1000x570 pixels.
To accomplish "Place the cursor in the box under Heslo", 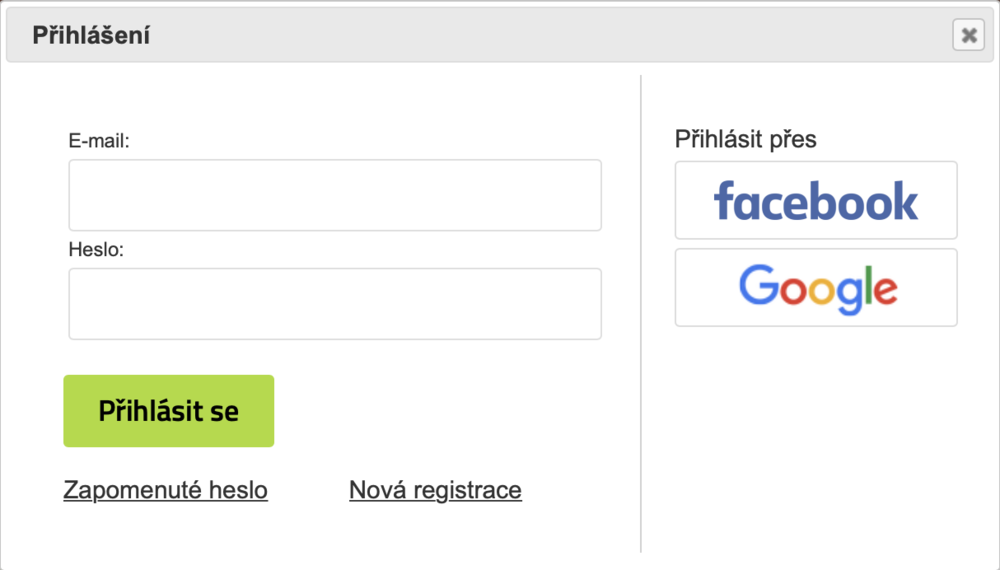I will pos(335,303).
